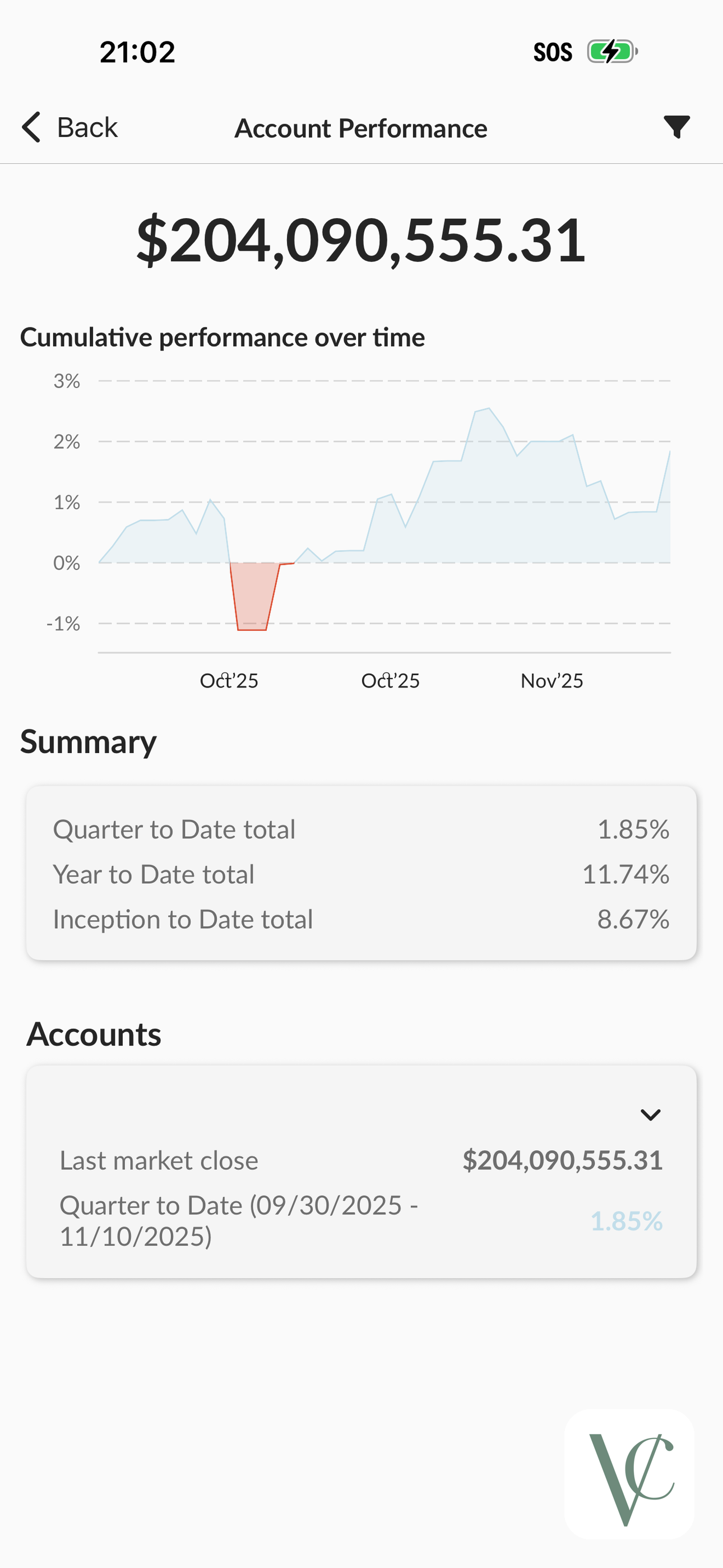Tap the light-blue 1.85% quarter return
Image resolution: width=723 pixels, height=1568 pixels.
pos(627,1220)
